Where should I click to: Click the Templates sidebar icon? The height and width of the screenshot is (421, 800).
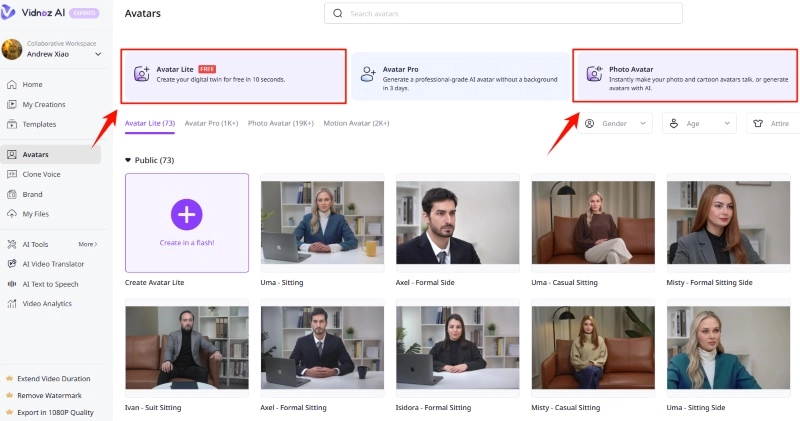click(x=12, y=124)
